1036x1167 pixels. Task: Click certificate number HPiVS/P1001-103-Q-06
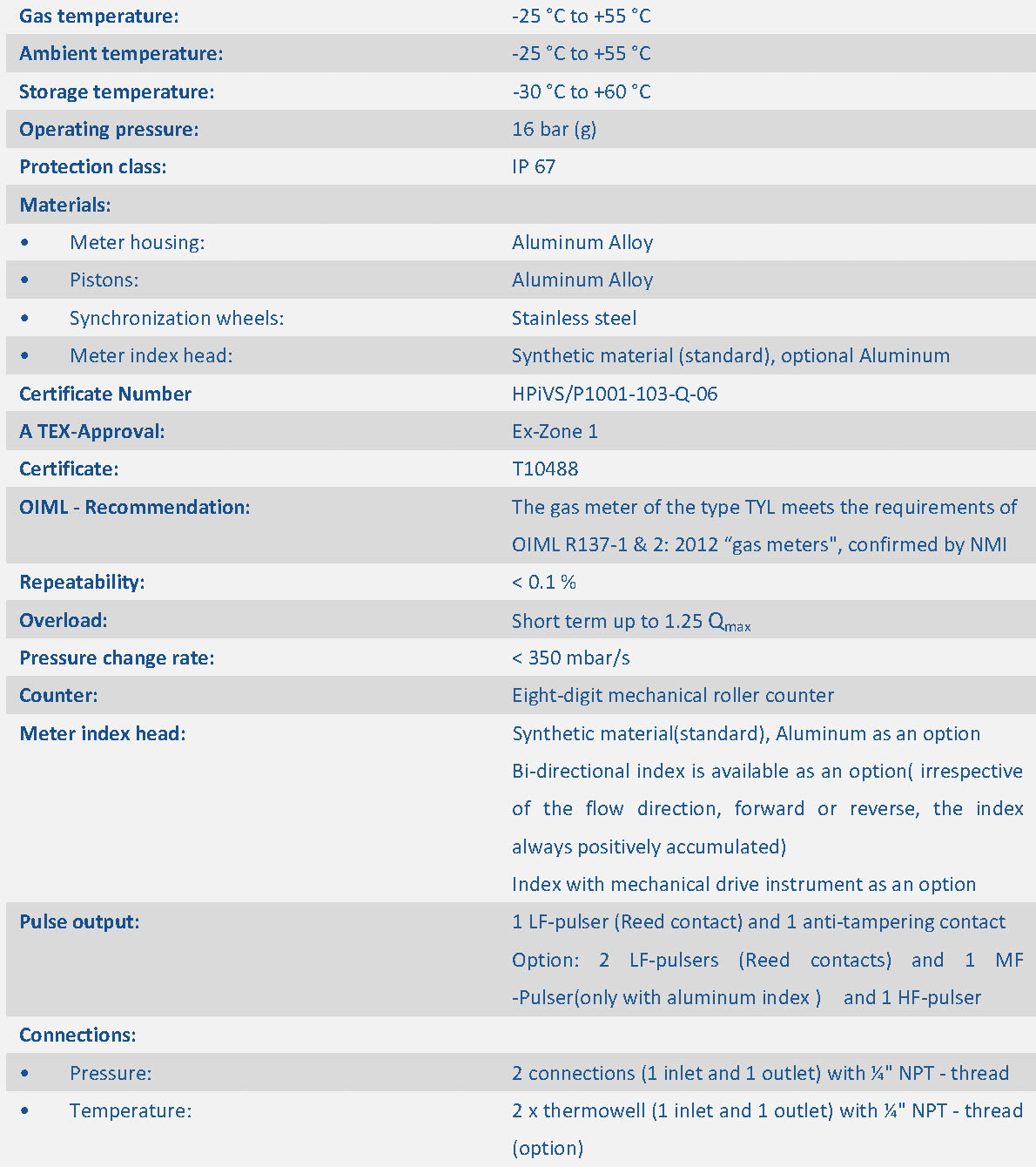click(615, 394)
